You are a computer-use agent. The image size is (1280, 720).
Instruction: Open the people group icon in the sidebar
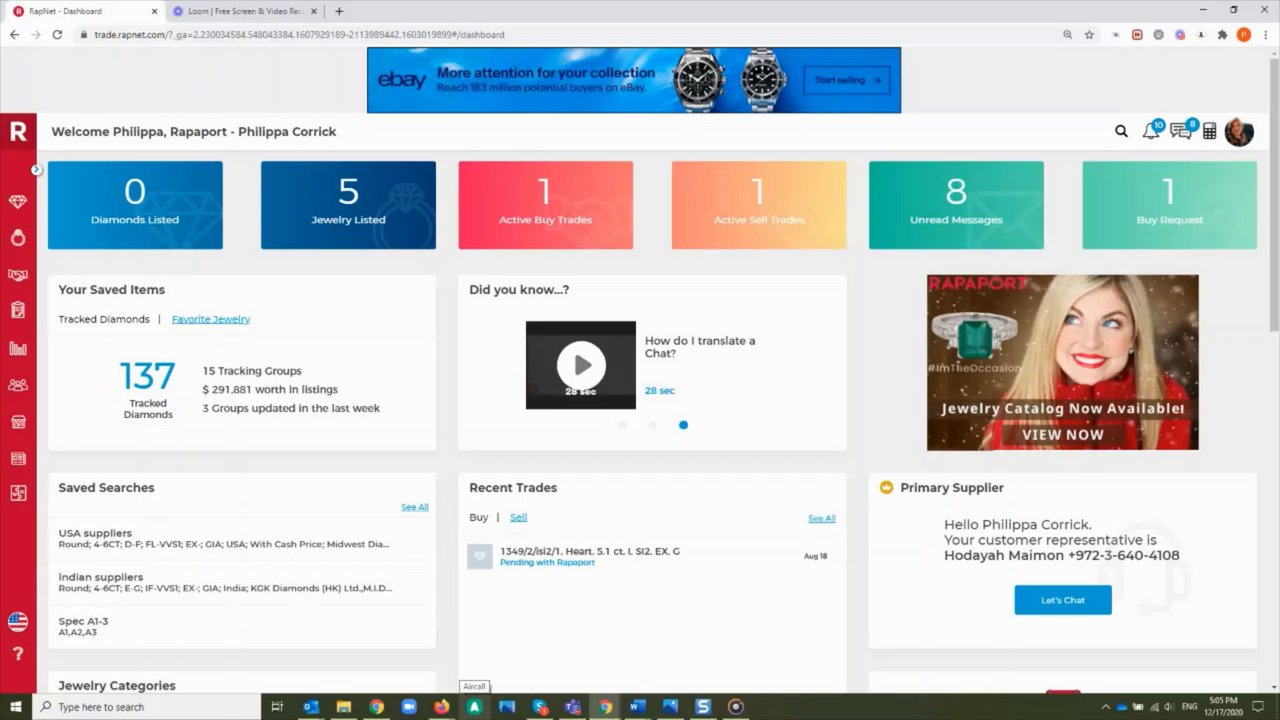pos(18,385)
